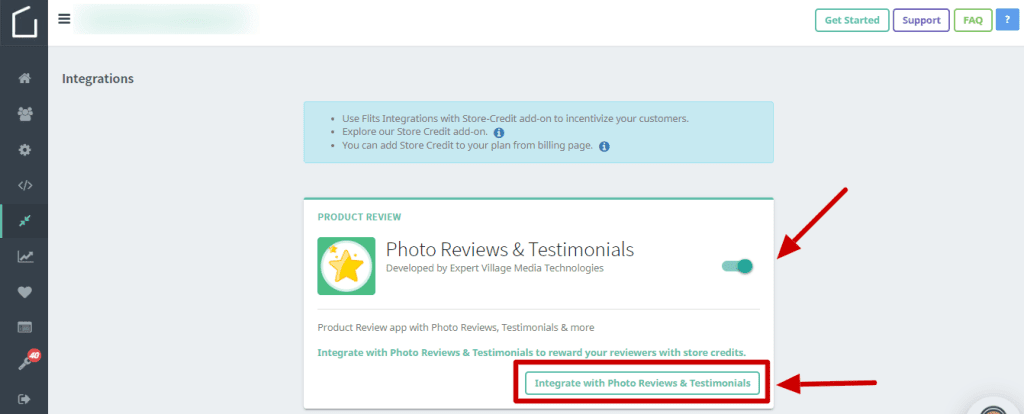Select the Integrations sidebar icon
This screenshot has width=1024, height=414.
coord(24,221)
